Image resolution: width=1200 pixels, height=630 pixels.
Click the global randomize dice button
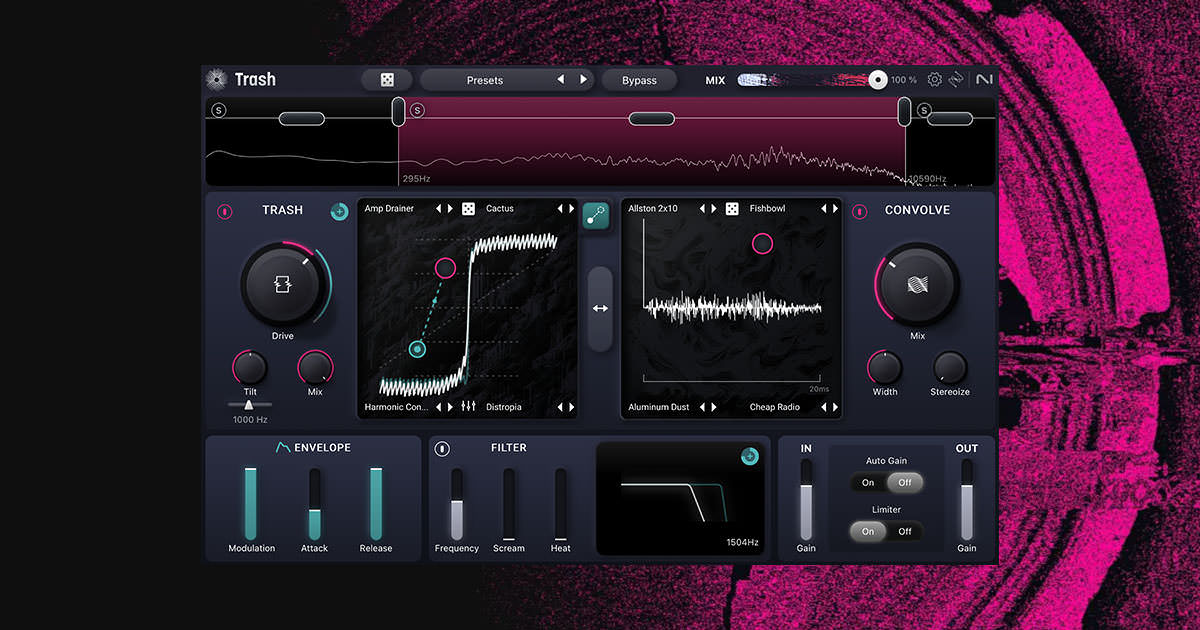click(x=387, y=80)
